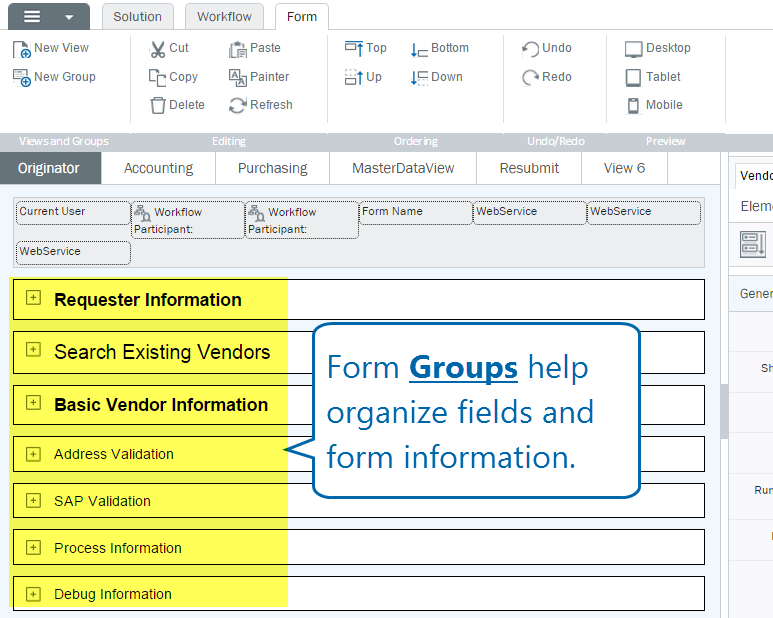Refresh the form designer

coord(261,105)
